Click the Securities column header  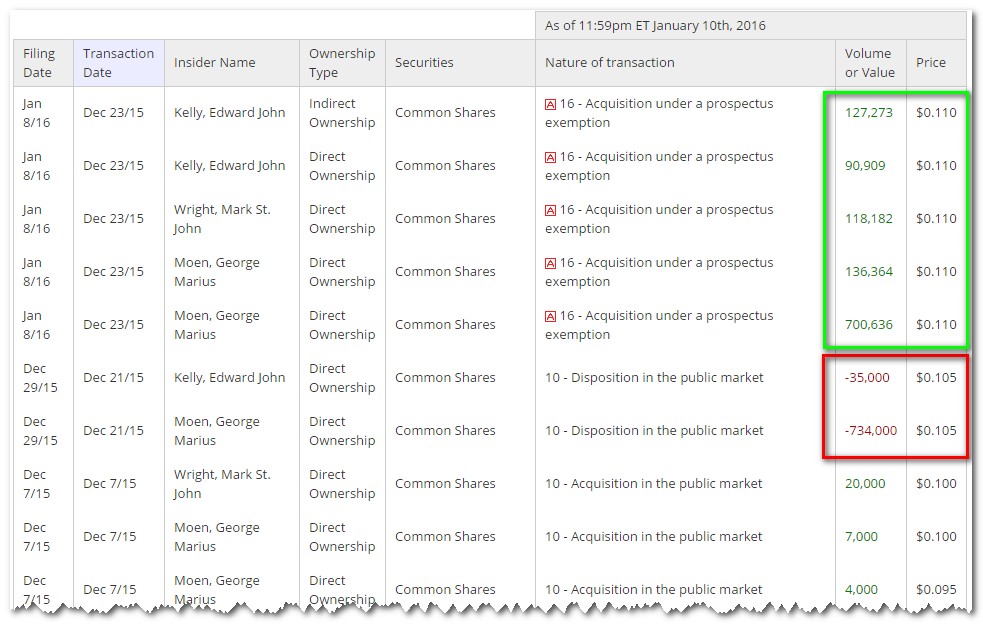[x=424, y=62]
